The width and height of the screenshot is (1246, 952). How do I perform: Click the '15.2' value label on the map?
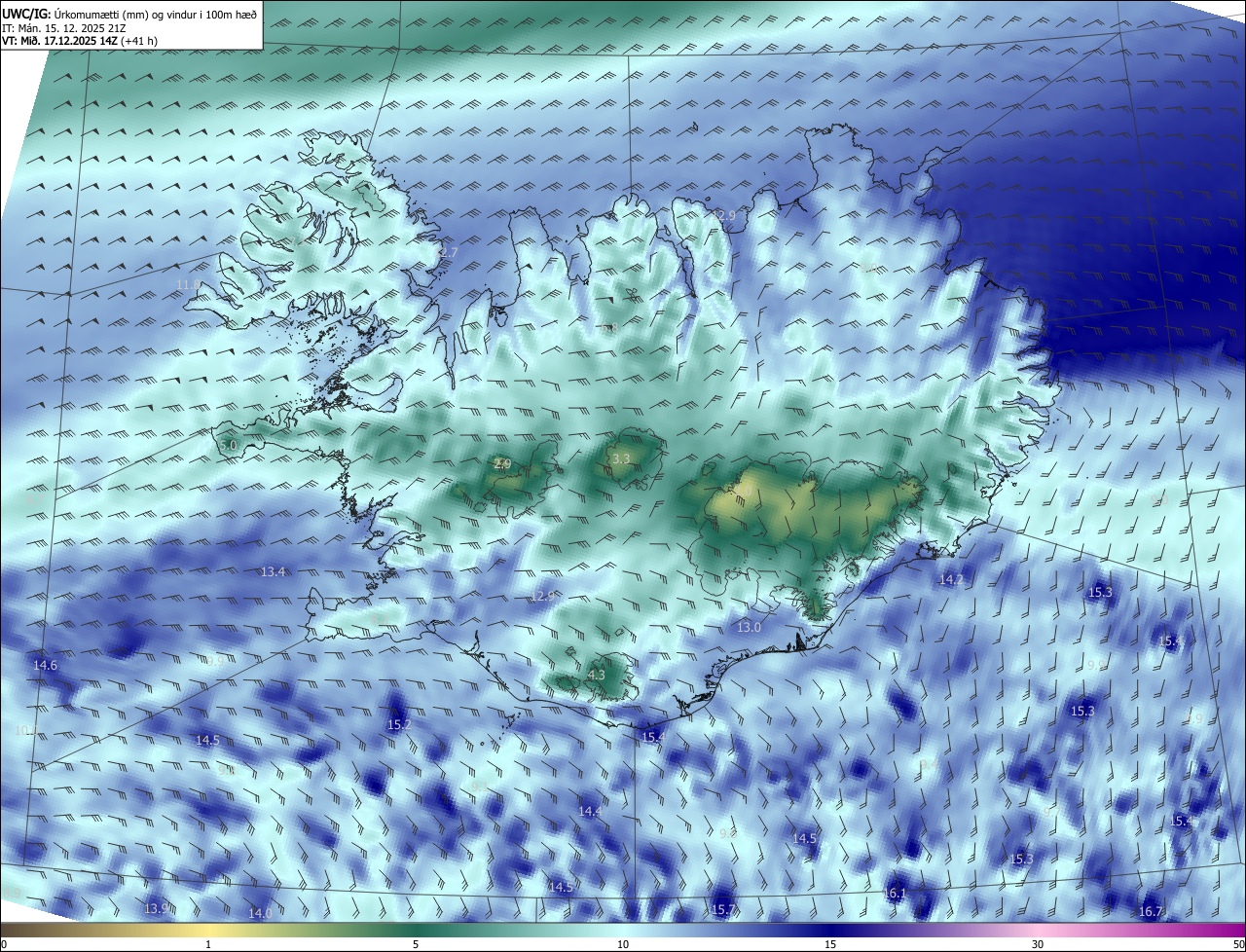click(x=400, y=725)
